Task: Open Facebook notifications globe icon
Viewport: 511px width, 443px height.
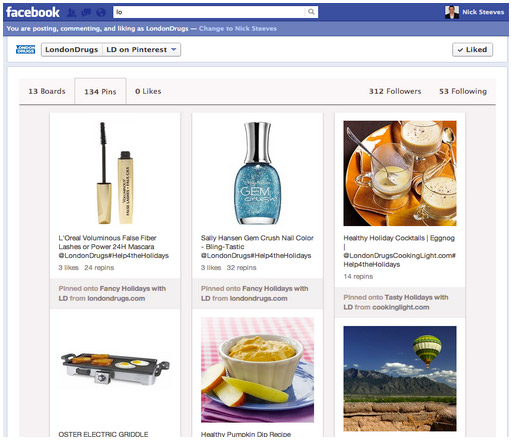Action: [x=101, y=12]
